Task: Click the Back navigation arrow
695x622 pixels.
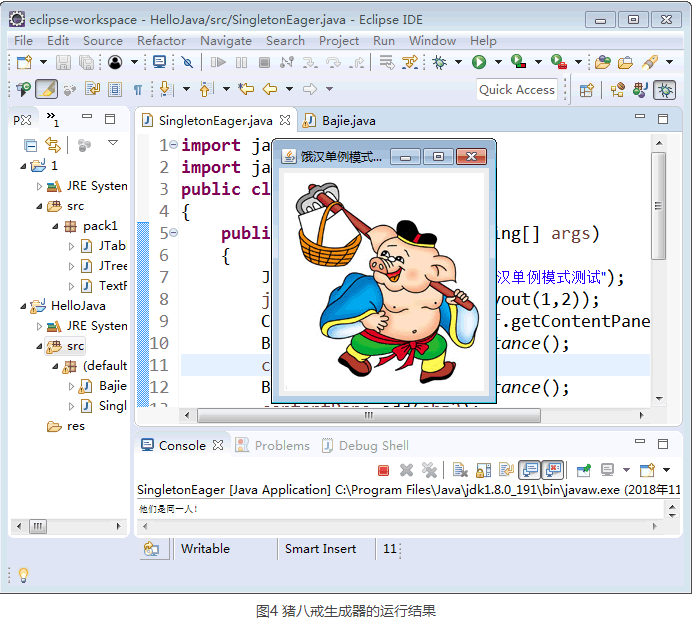Action: [x=270, y=89]
